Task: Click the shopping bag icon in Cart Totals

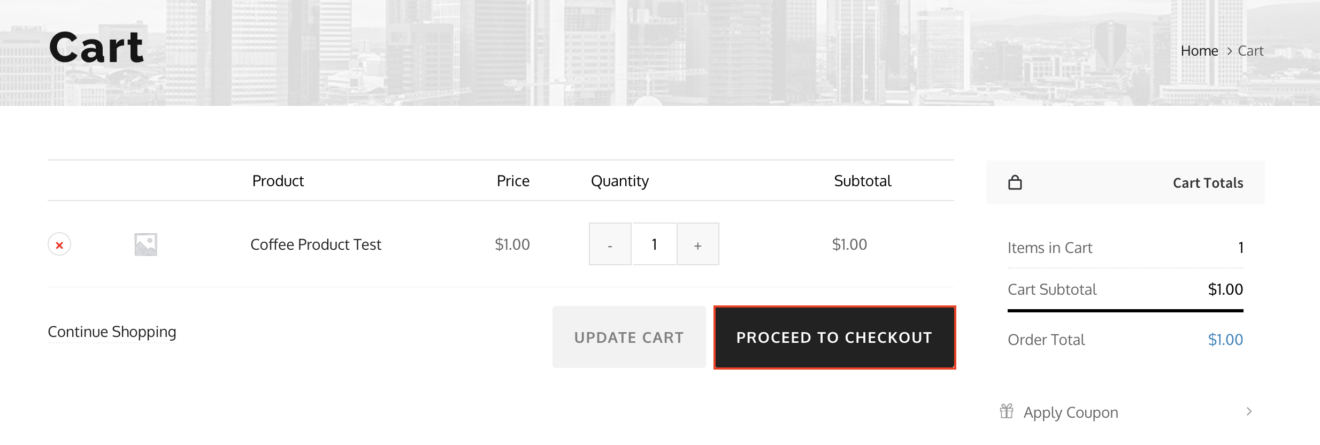Action: (1015, 183)
